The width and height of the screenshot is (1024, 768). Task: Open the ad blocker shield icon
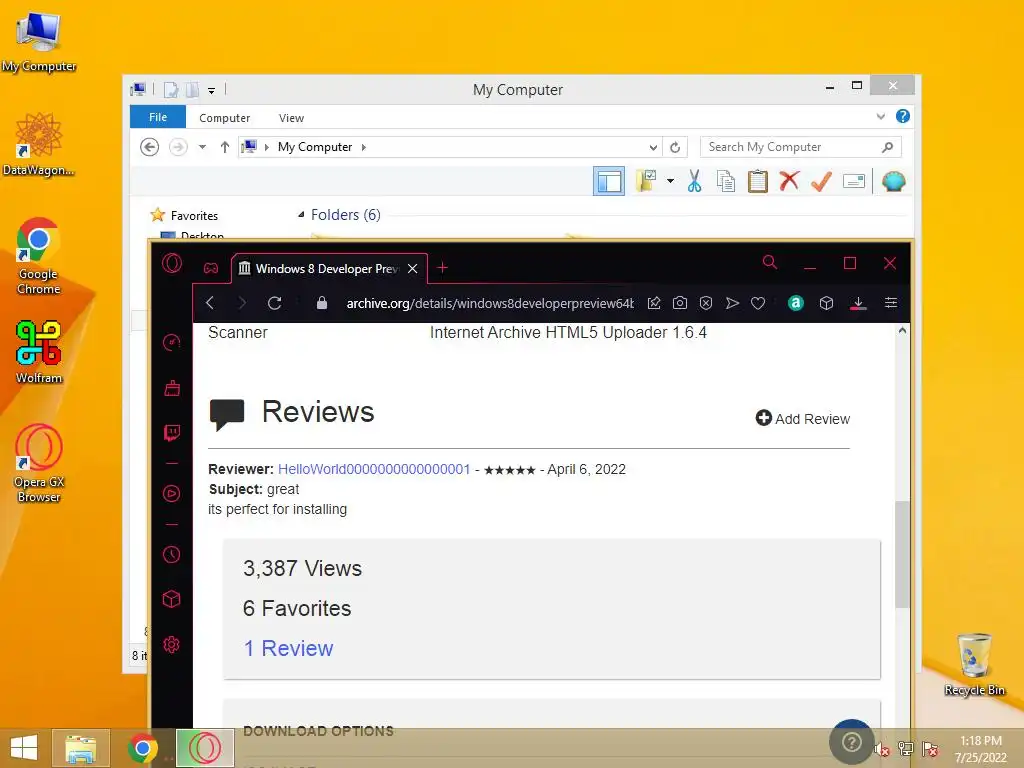pyautogui.click(x=706, y=303)
